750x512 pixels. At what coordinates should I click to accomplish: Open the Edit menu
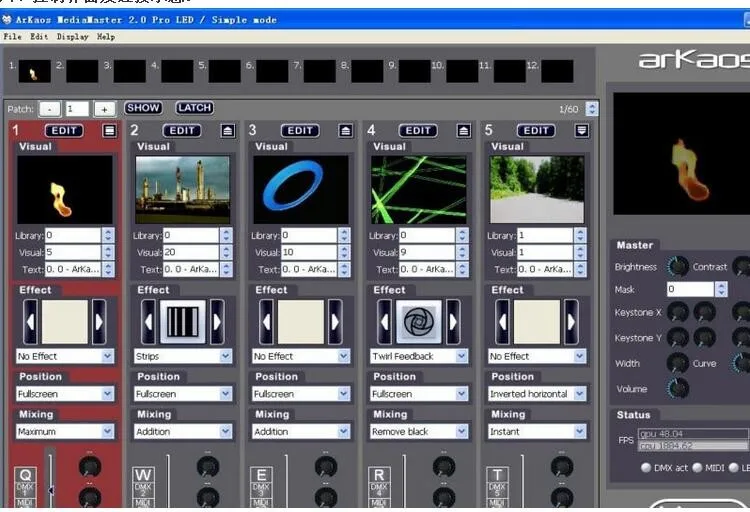(x=39, y=36)
